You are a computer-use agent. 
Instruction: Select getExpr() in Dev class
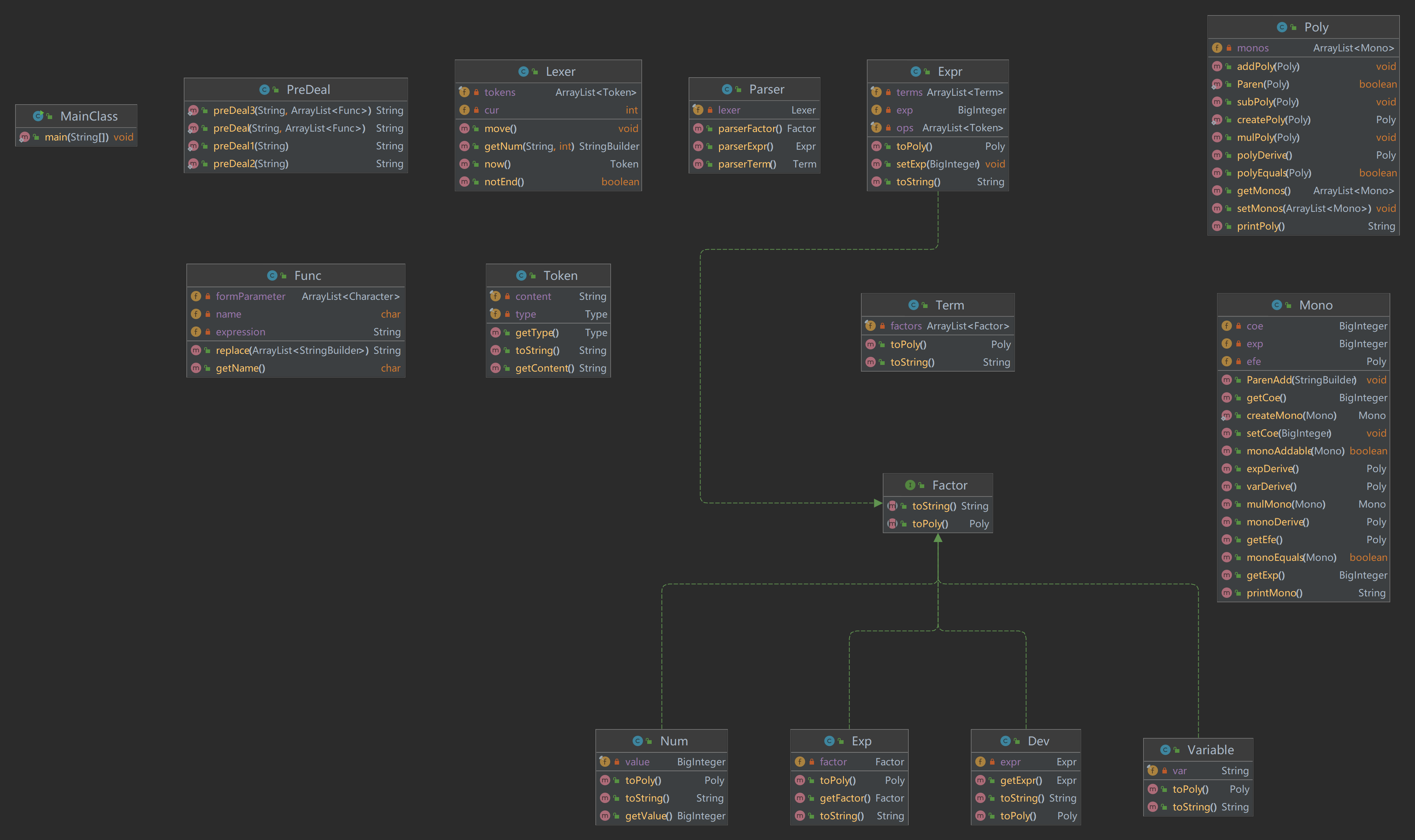click(x=1026, y=780)
